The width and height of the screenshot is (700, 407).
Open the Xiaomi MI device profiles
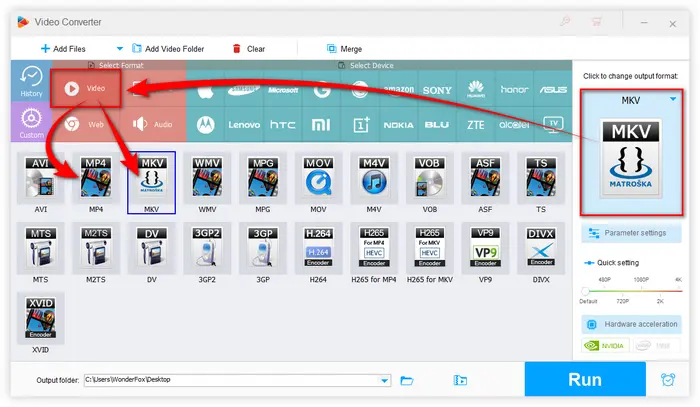321,125
